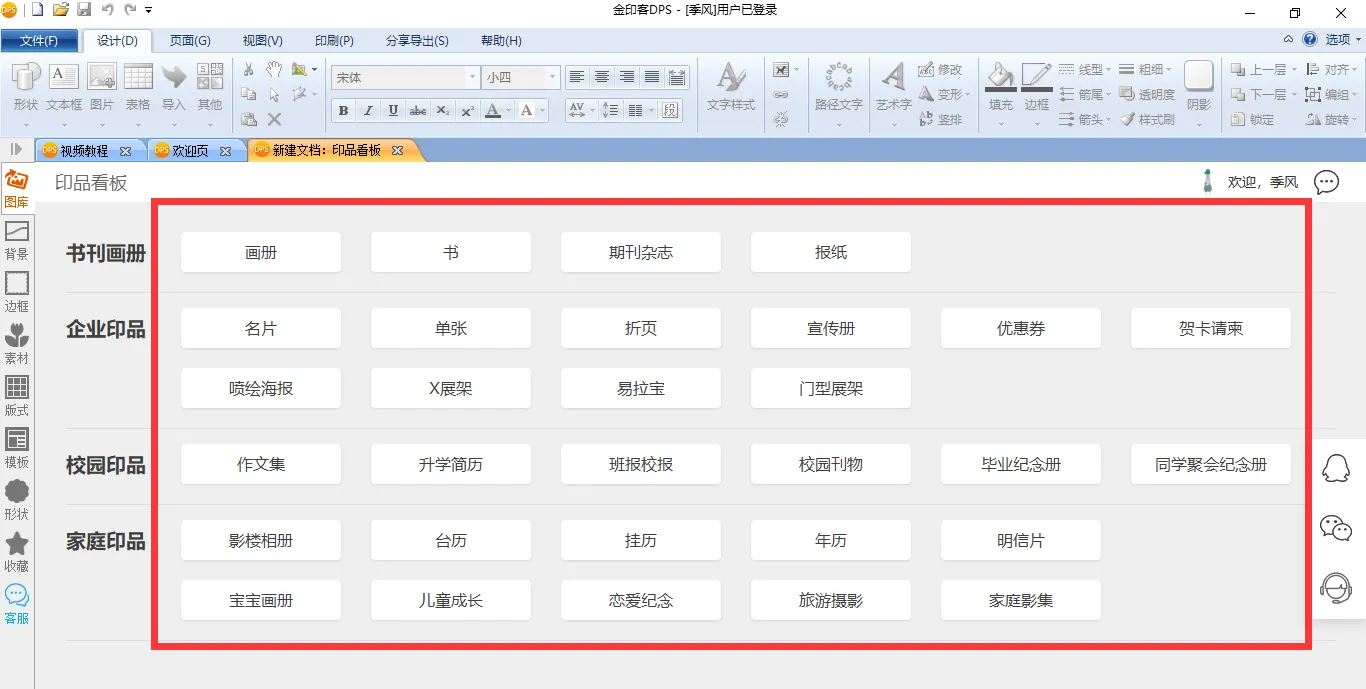This screenshot has width=1366, height=689.
Task: Choose the 台历 desk calendar product
Action: point(451,540)
